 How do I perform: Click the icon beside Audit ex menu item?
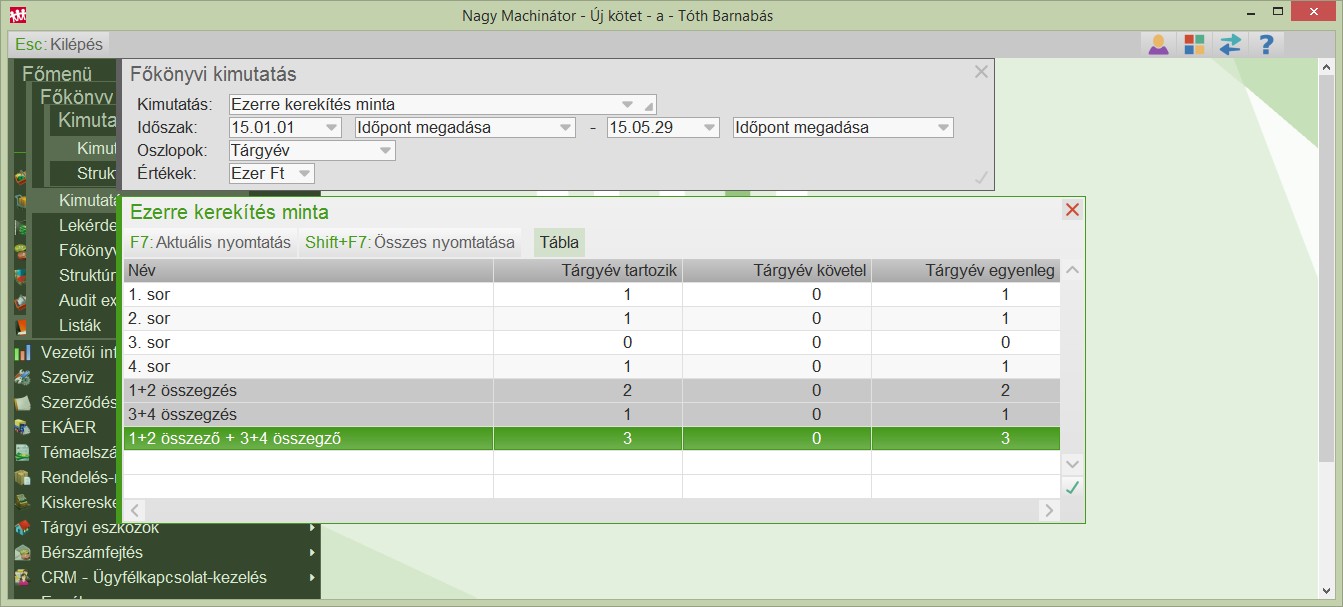pos(22,300)
